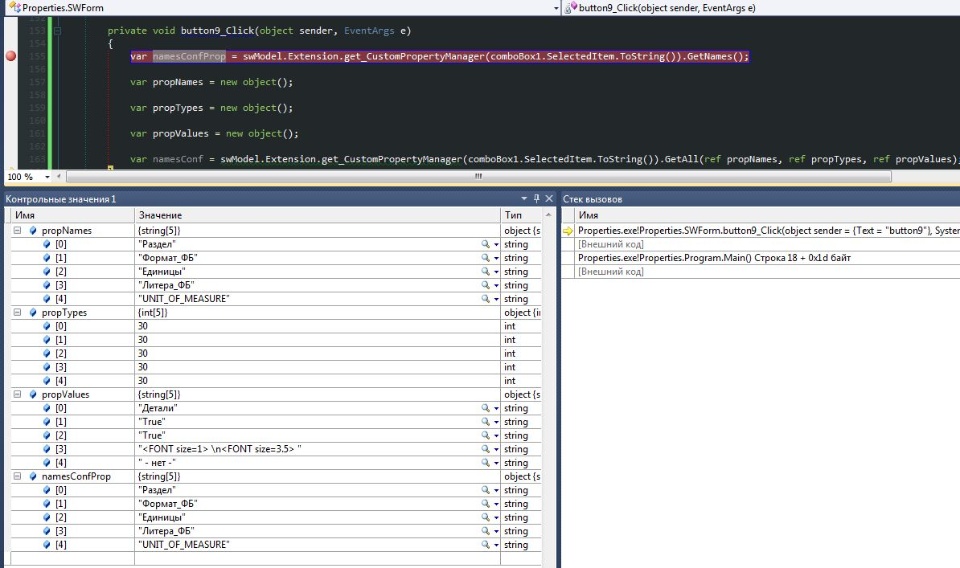Toggle the breakpoint marker on line 155
This screenshot has width=960, height=568.
(x=10, y=56)
